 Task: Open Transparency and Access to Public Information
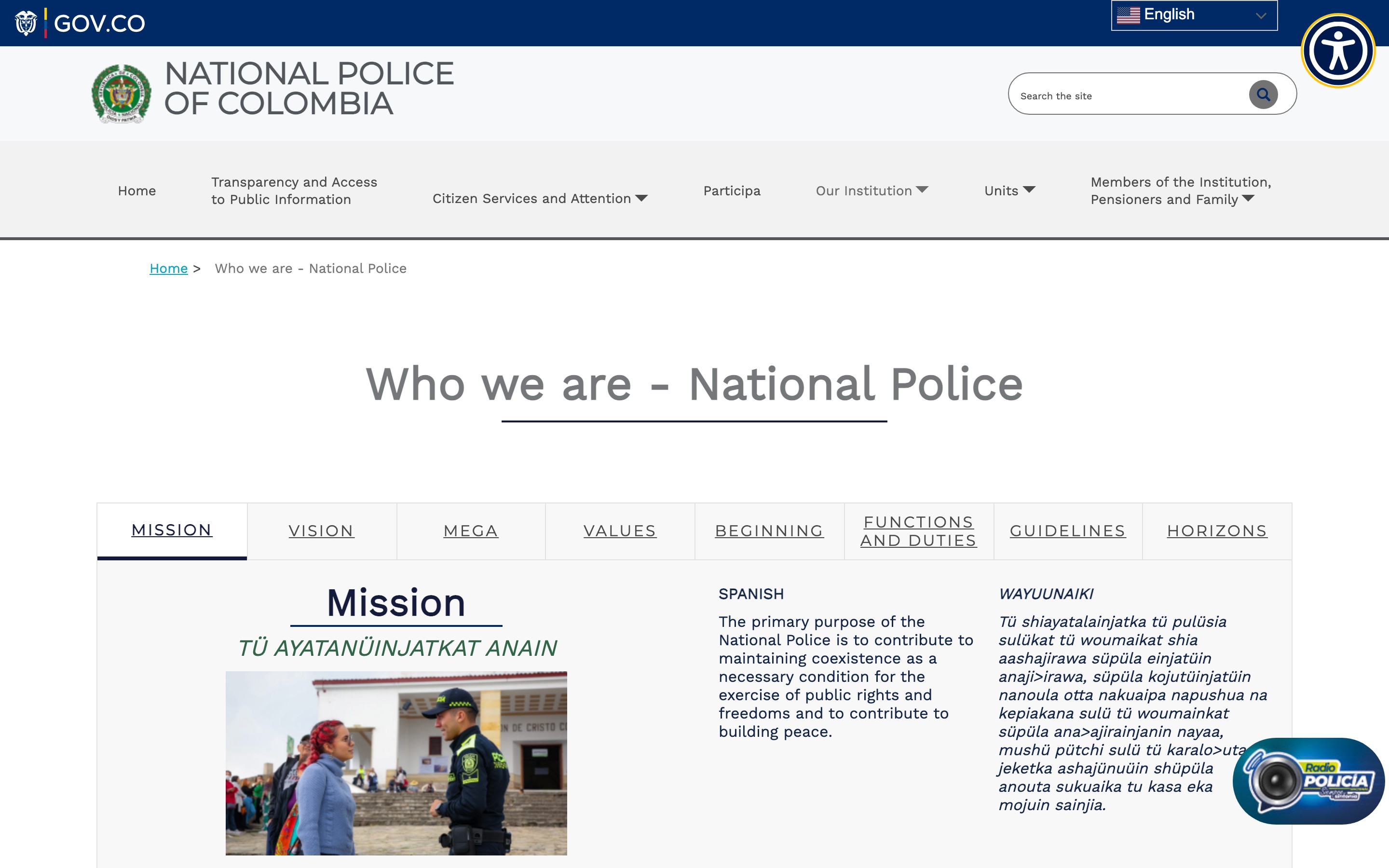294,190
